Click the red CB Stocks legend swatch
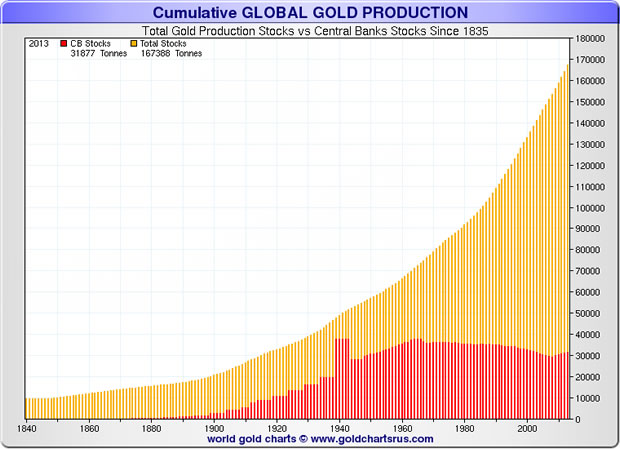 64,45
